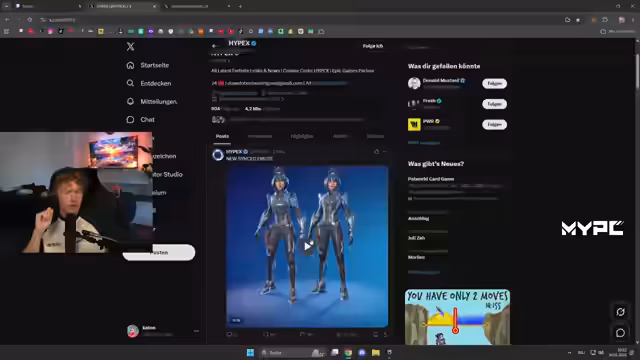Open the Entdecken search icon

coord(130,83)
